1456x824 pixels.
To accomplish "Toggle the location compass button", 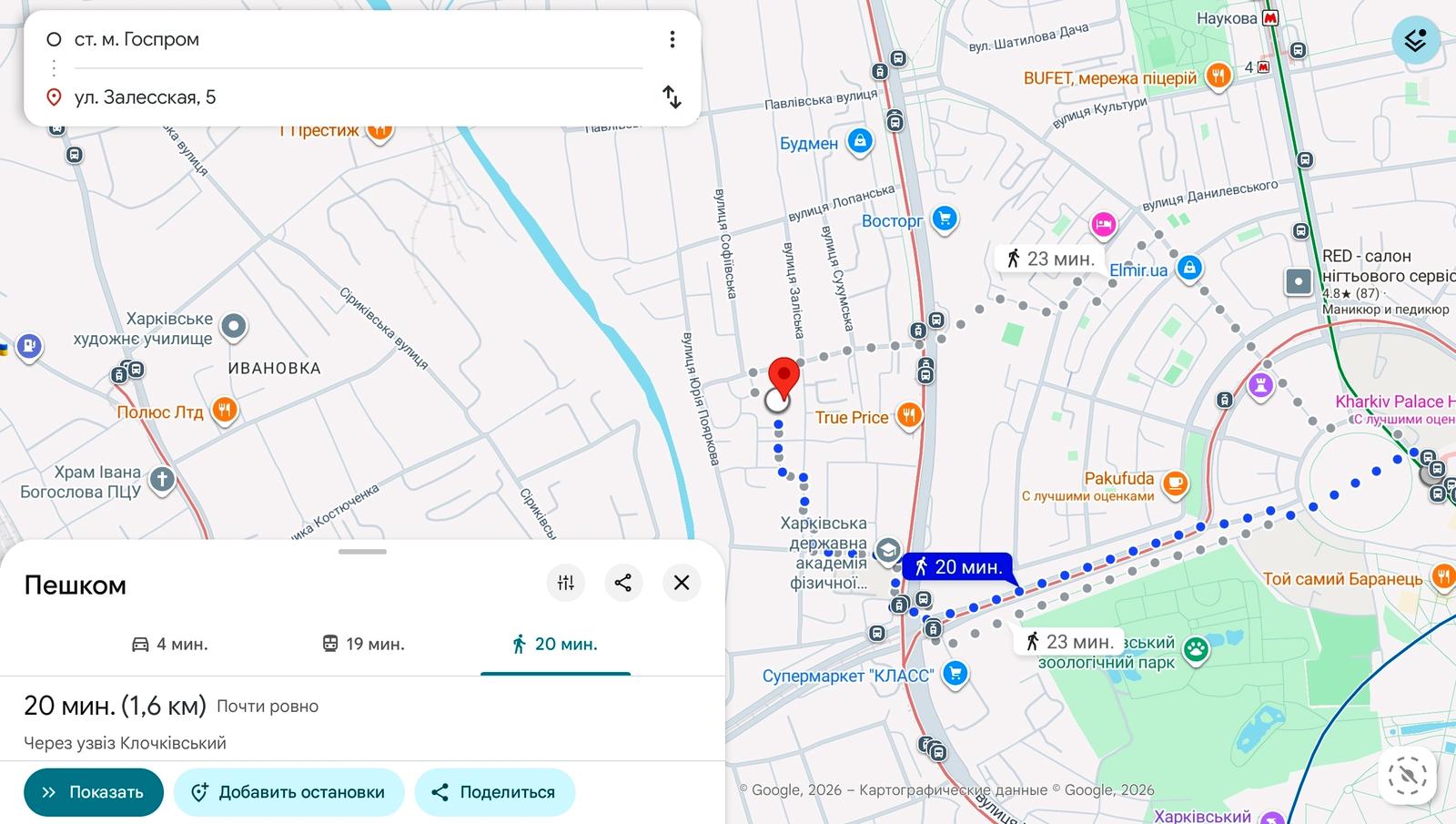I will [x=1407, y=777].
